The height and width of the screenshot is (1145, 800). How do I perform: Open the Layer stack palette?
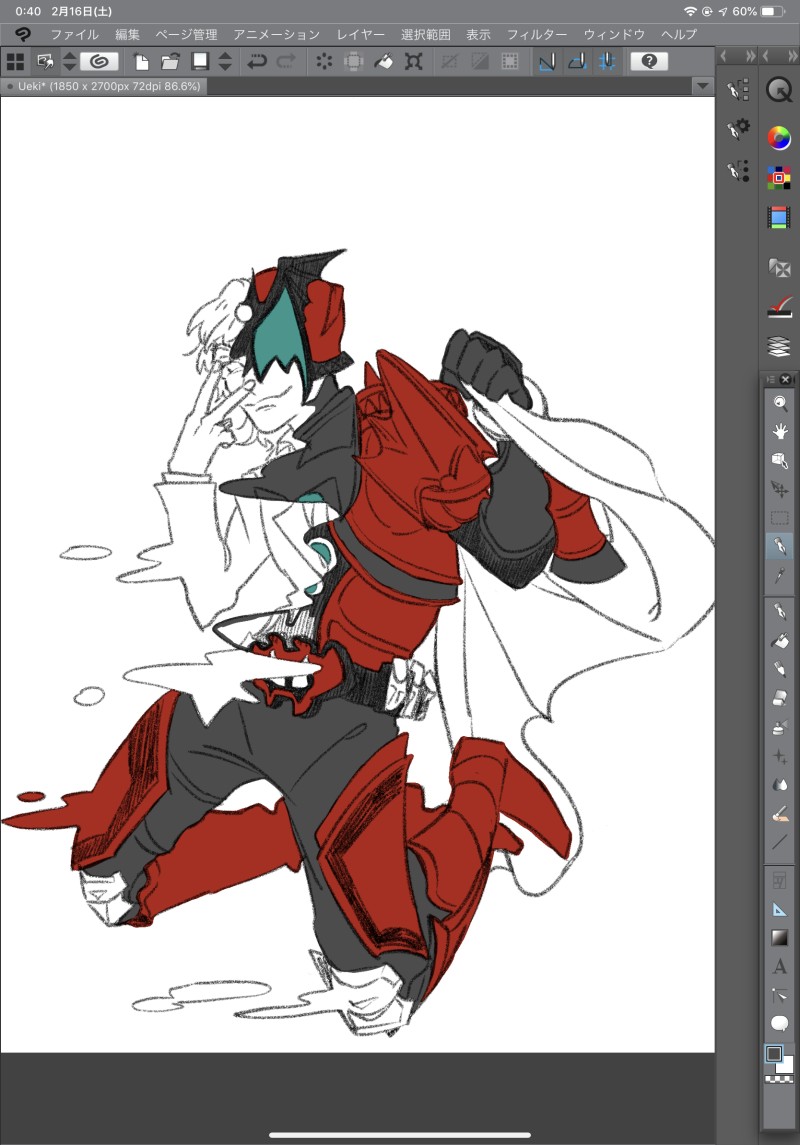(x=780, y=347)
